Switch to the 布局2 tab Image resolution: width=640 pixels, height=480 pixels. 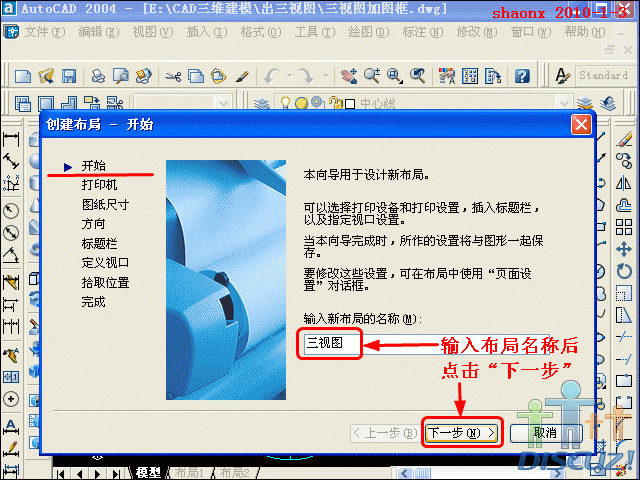tap(234, 473)
